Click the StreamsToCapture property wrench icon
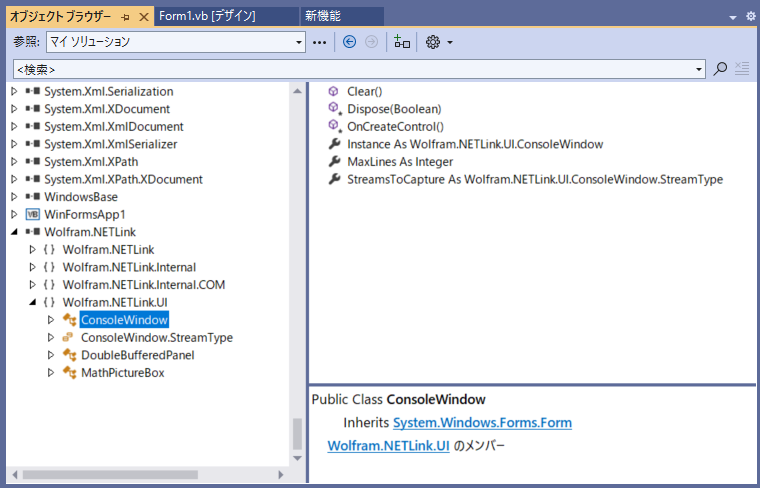The width and height of the screenshot is (760, 488). [x=334, y=179]
